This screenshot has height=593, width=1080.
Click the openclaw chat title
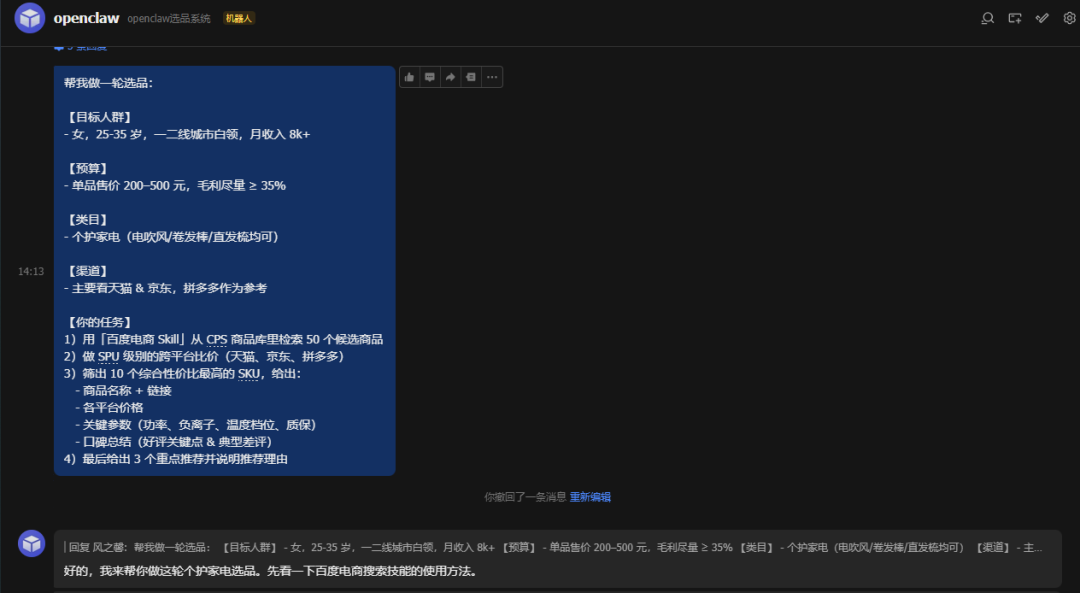86,18
